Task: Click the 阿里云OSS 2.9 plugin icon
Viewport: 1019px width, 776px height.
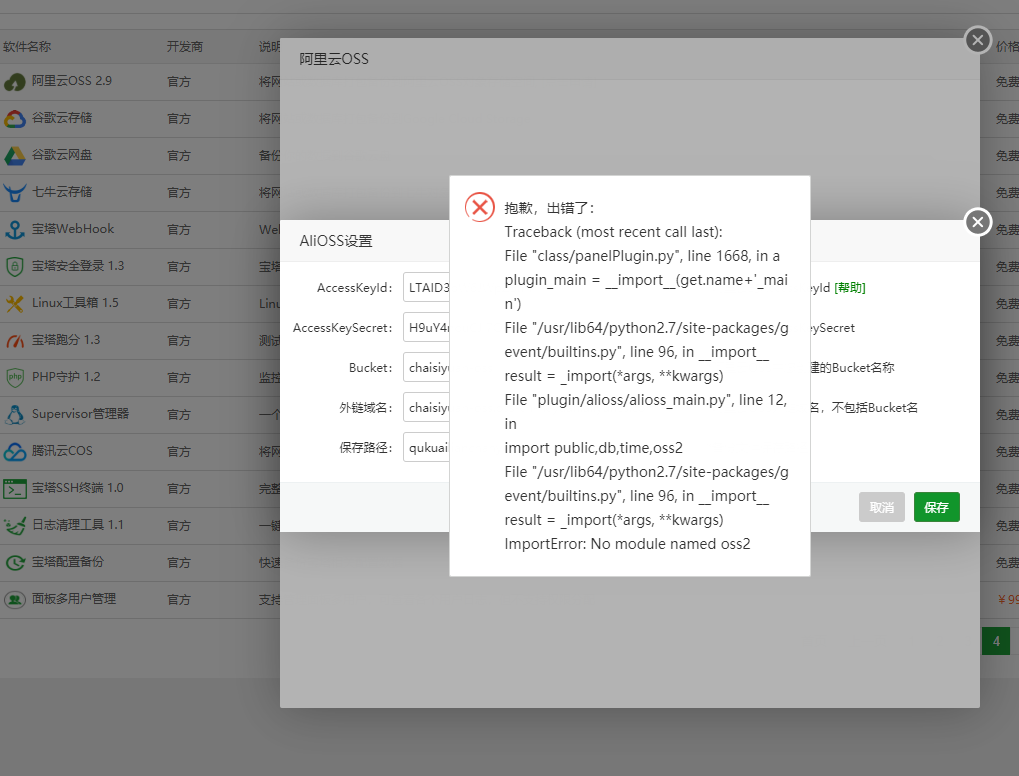Action: pos(14,82)
